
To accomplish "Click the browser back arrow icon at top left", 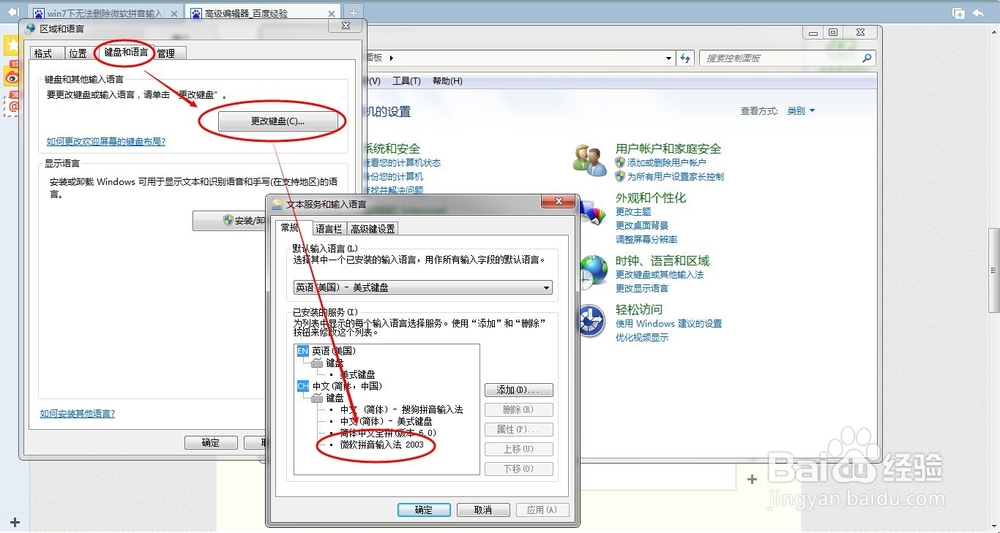I will coord(13,12).
